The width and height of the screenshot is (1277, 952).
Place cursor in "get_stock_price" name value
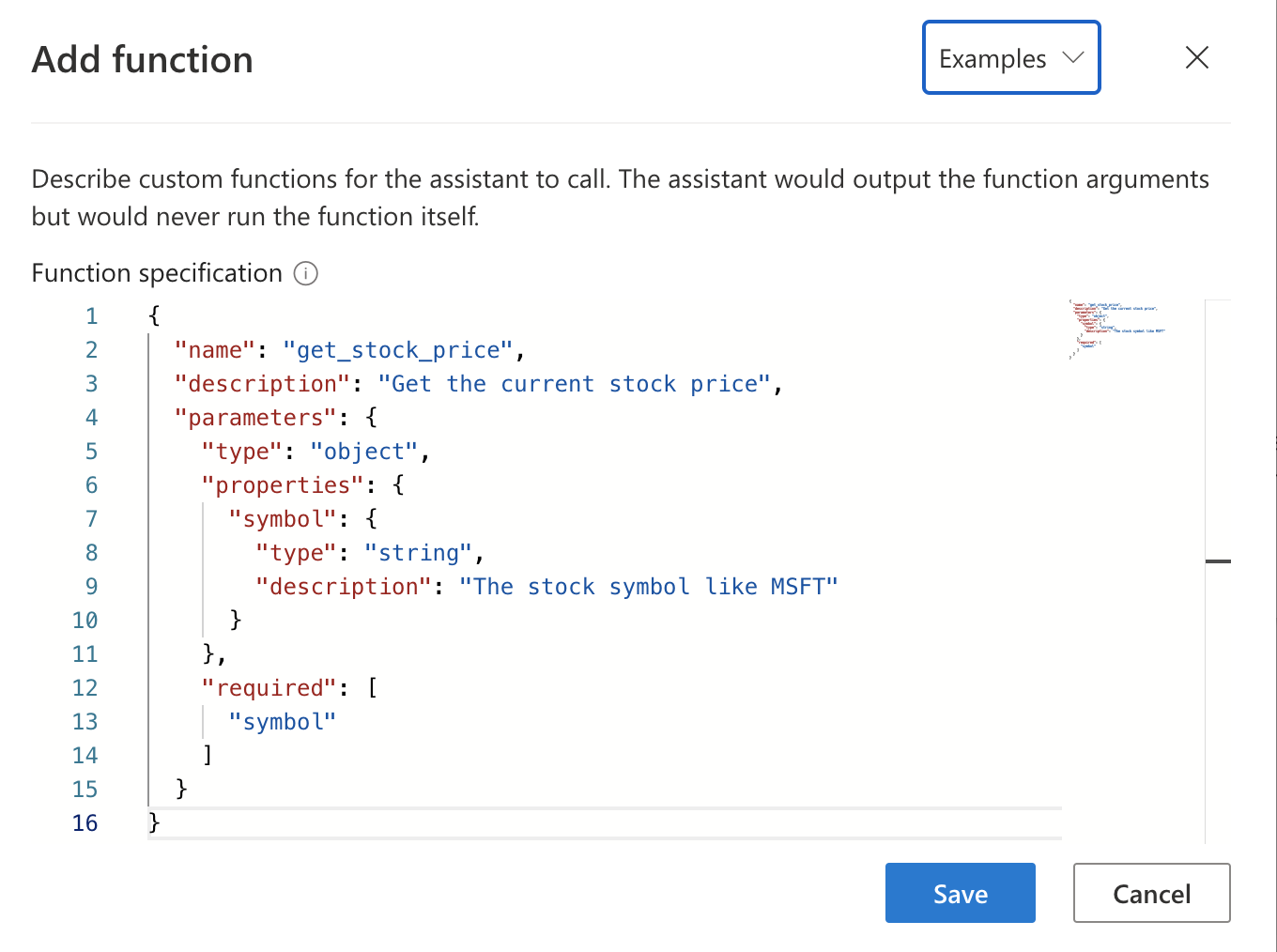pos(397,350)
